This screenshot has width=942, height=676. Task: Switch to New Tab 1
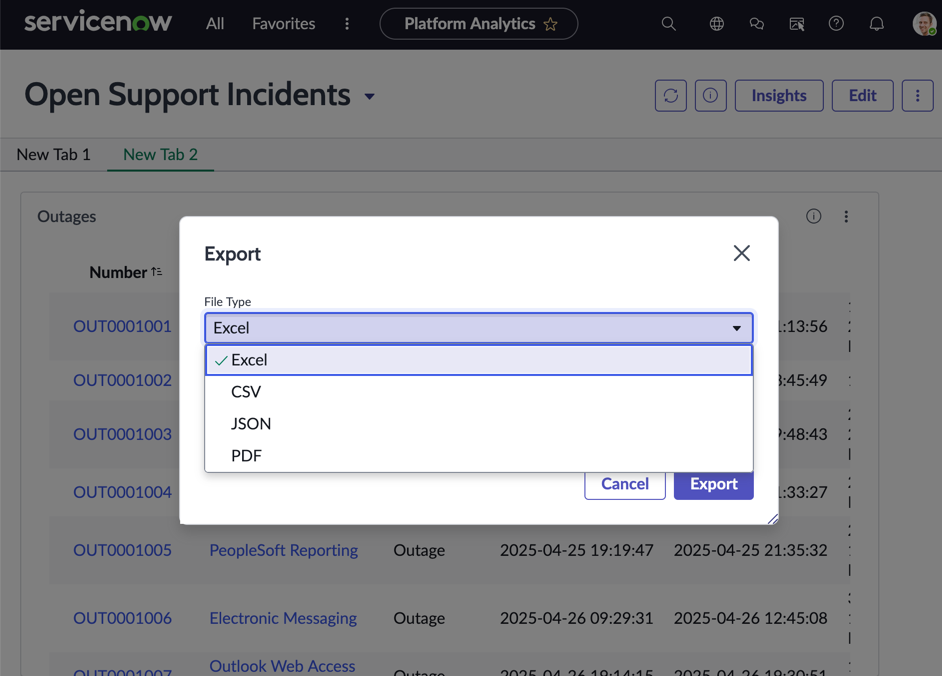[53, 154]
